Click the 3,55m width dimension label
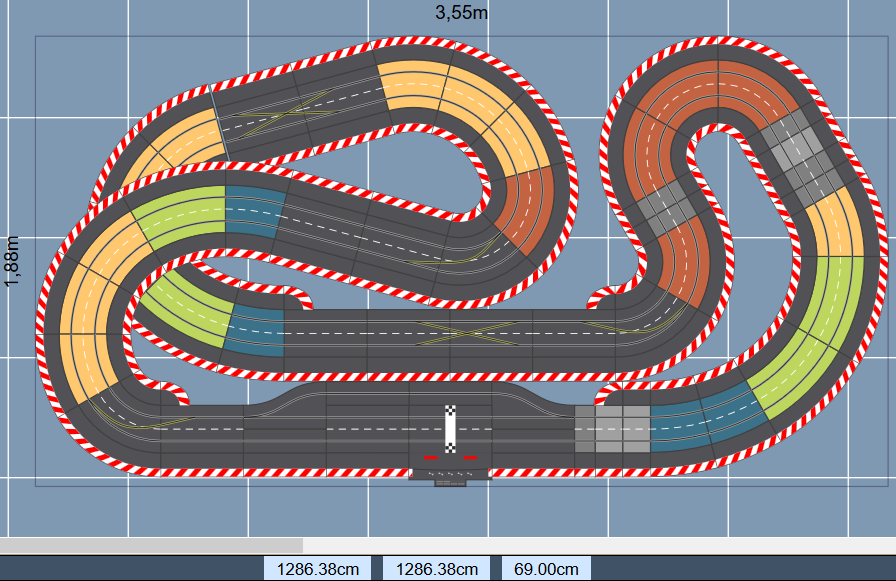The height and width of the screenshot is (581, 896). click(x=461, y=13)
